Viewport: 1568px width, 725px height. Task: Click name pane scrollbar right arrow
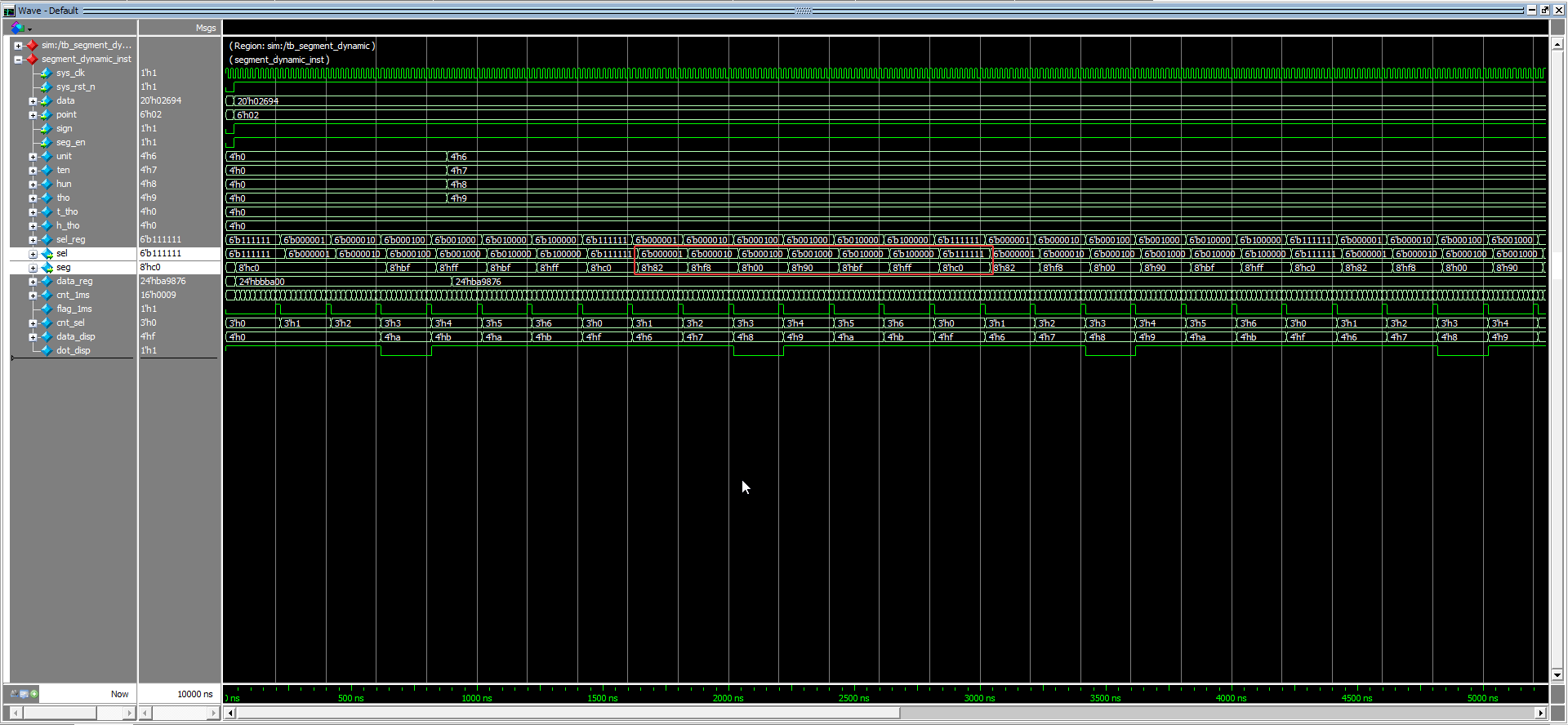[129, 713]
